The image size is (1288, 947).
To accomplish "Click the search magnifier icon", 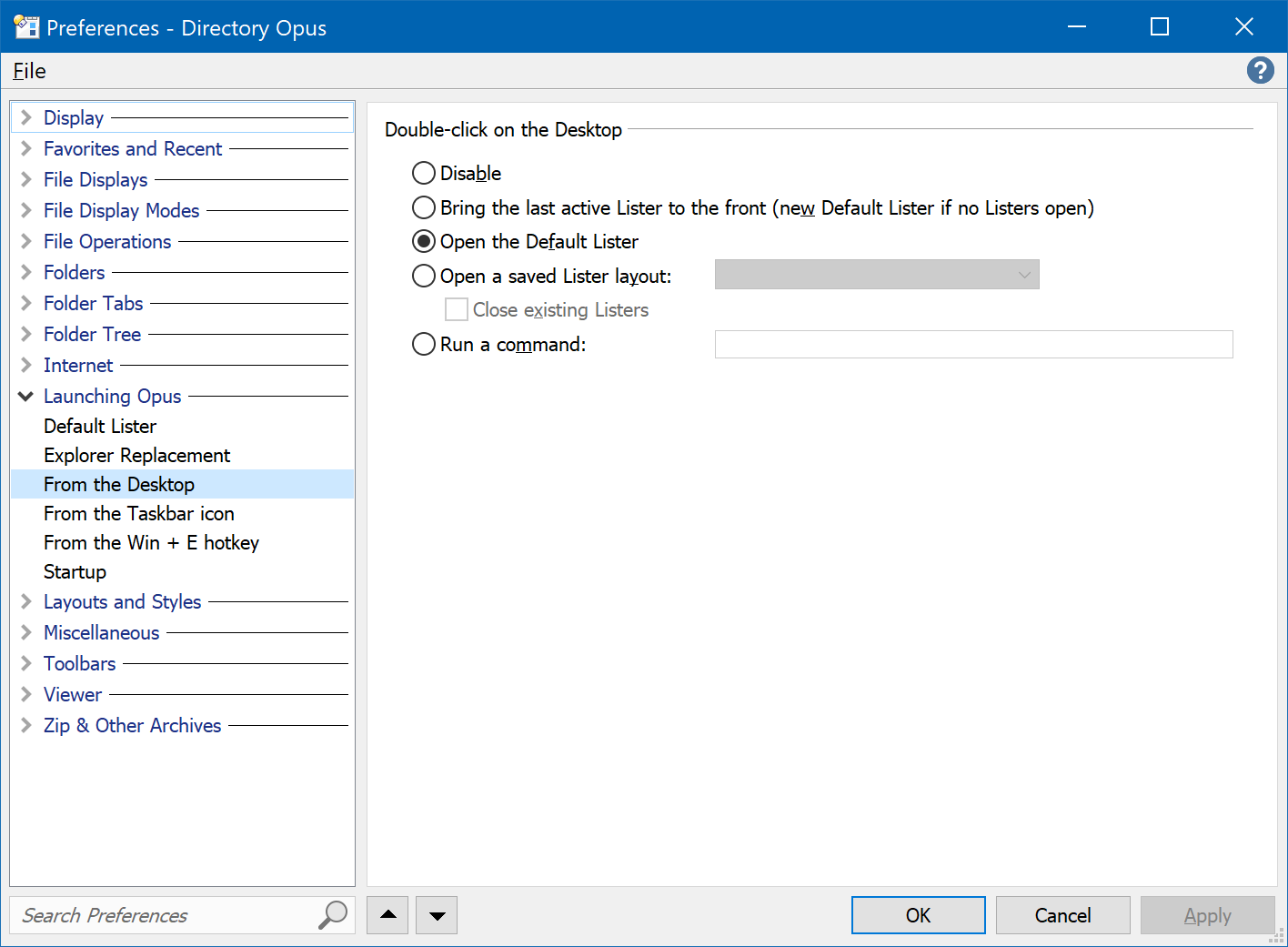I will 333,914.
